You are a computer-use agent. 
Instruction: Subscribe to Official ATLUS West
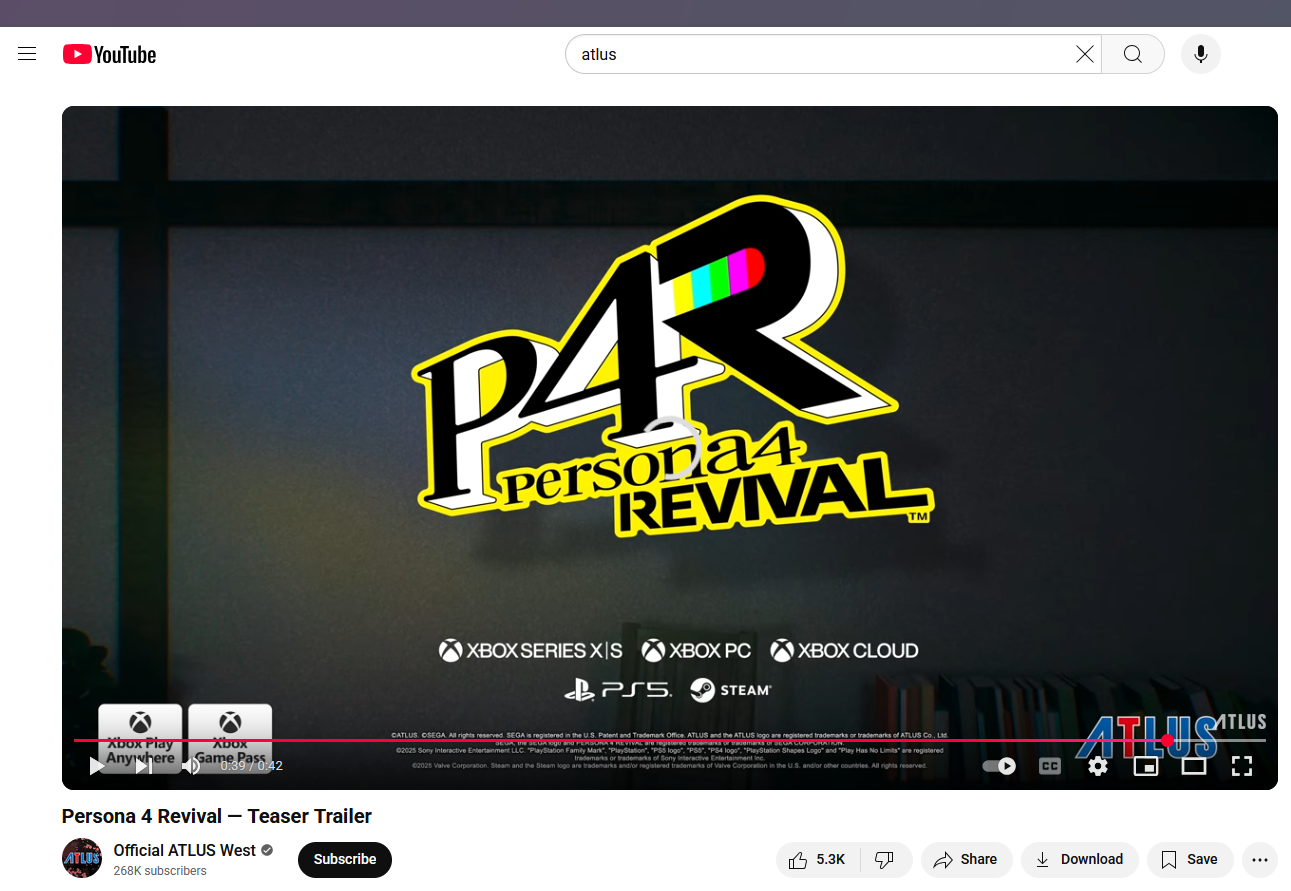345,859
